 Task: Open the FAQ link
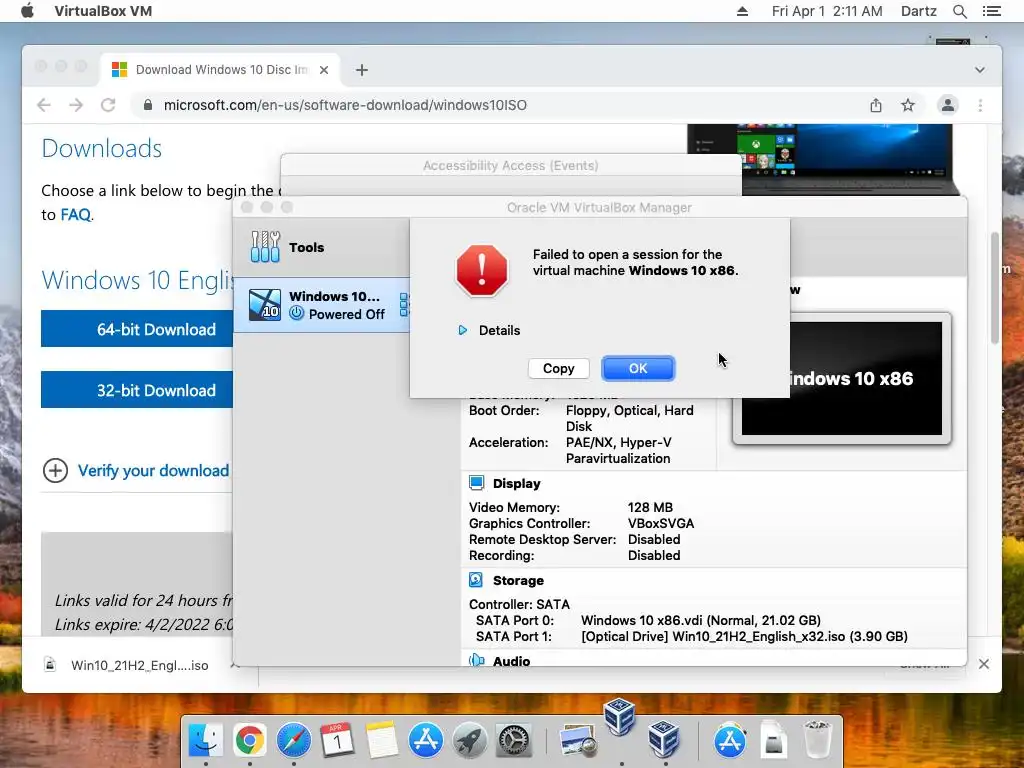point(76,215)
